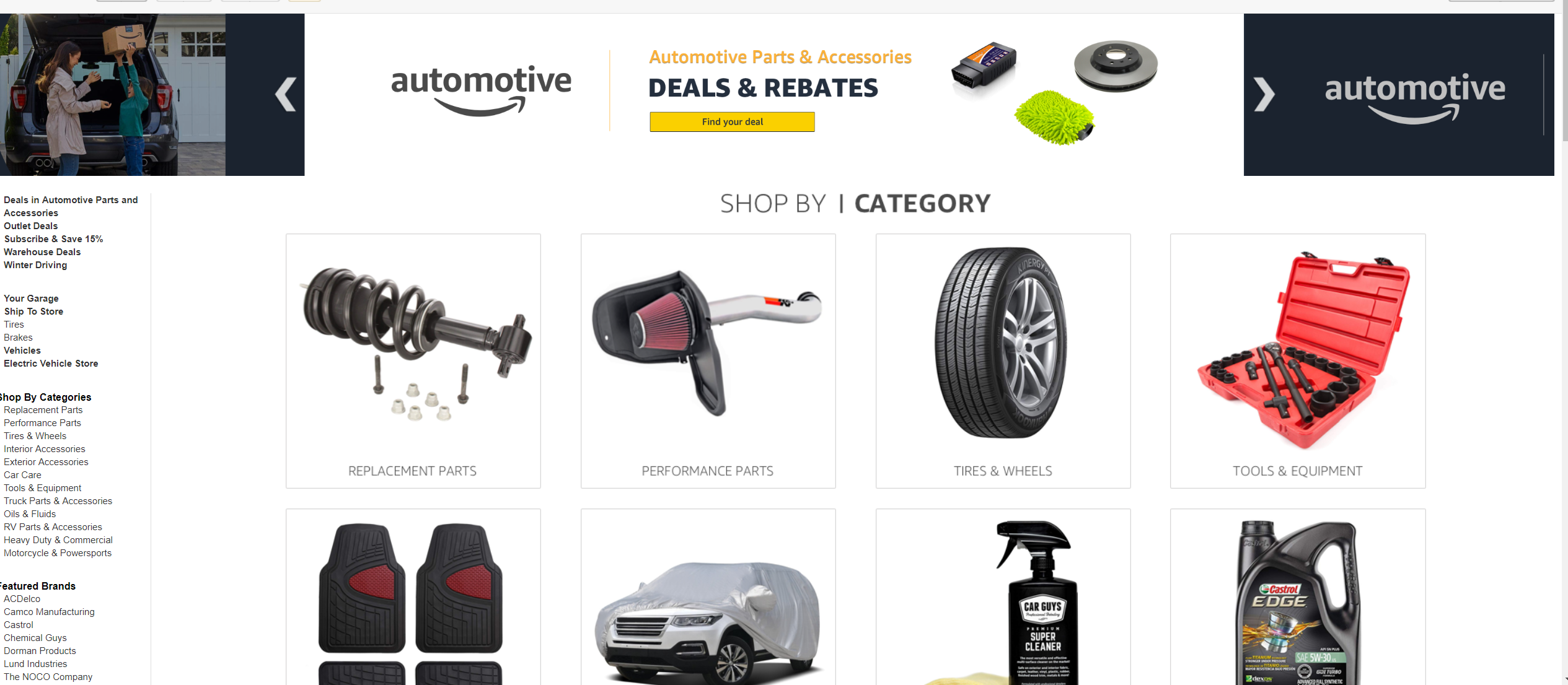Click the Shop By Categories menu section
The width and height of the screenshot is (1568, 685).
tap(46, 397)
